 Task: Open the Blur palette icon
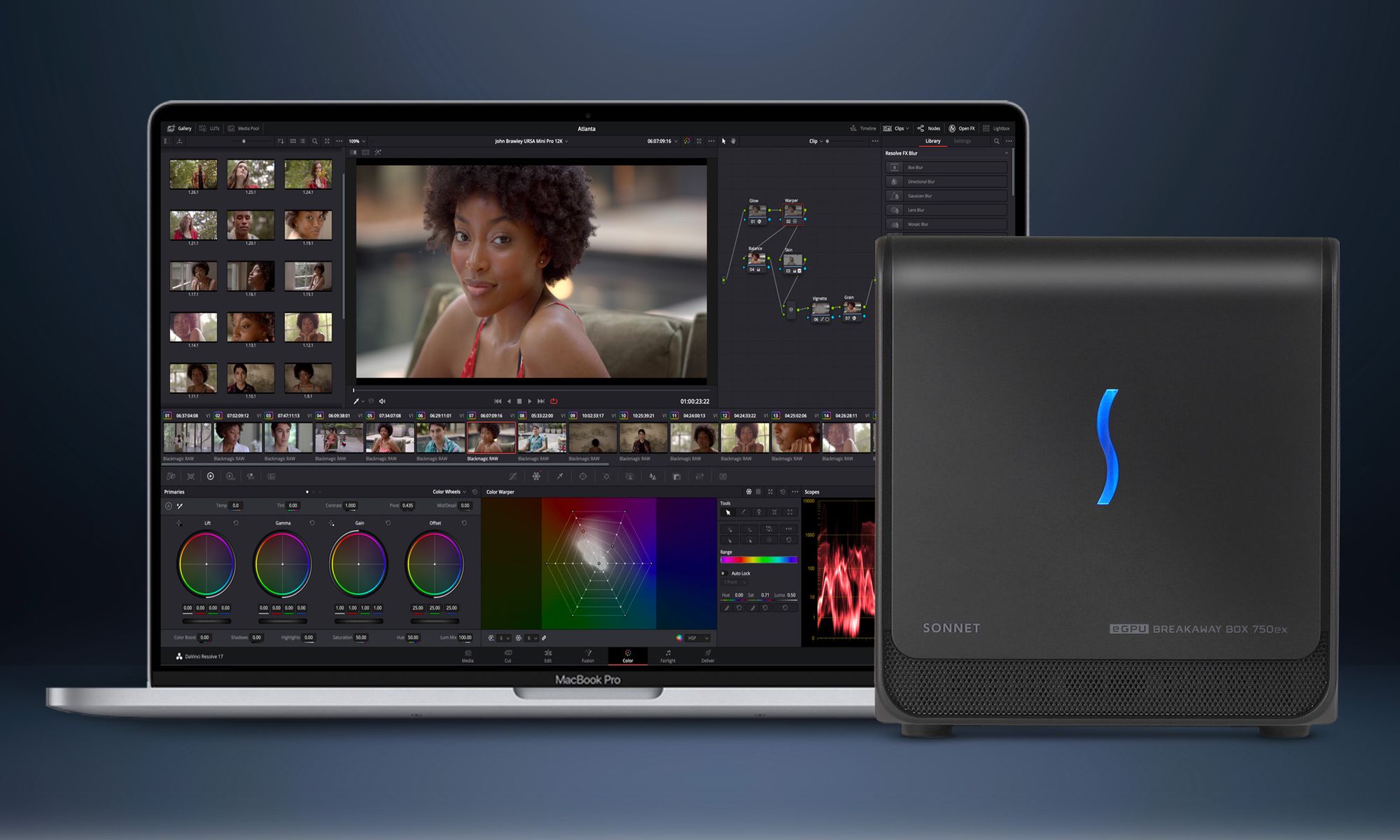coord(652,476)
